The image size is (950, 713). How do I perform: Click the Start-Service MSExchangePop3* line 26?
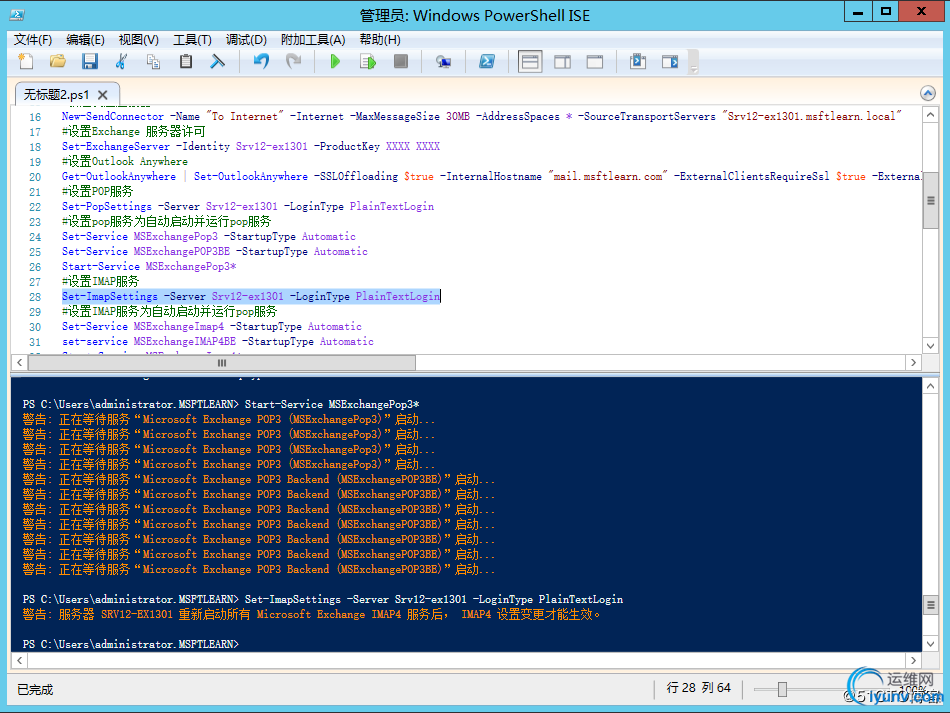(x=149, y=267)
